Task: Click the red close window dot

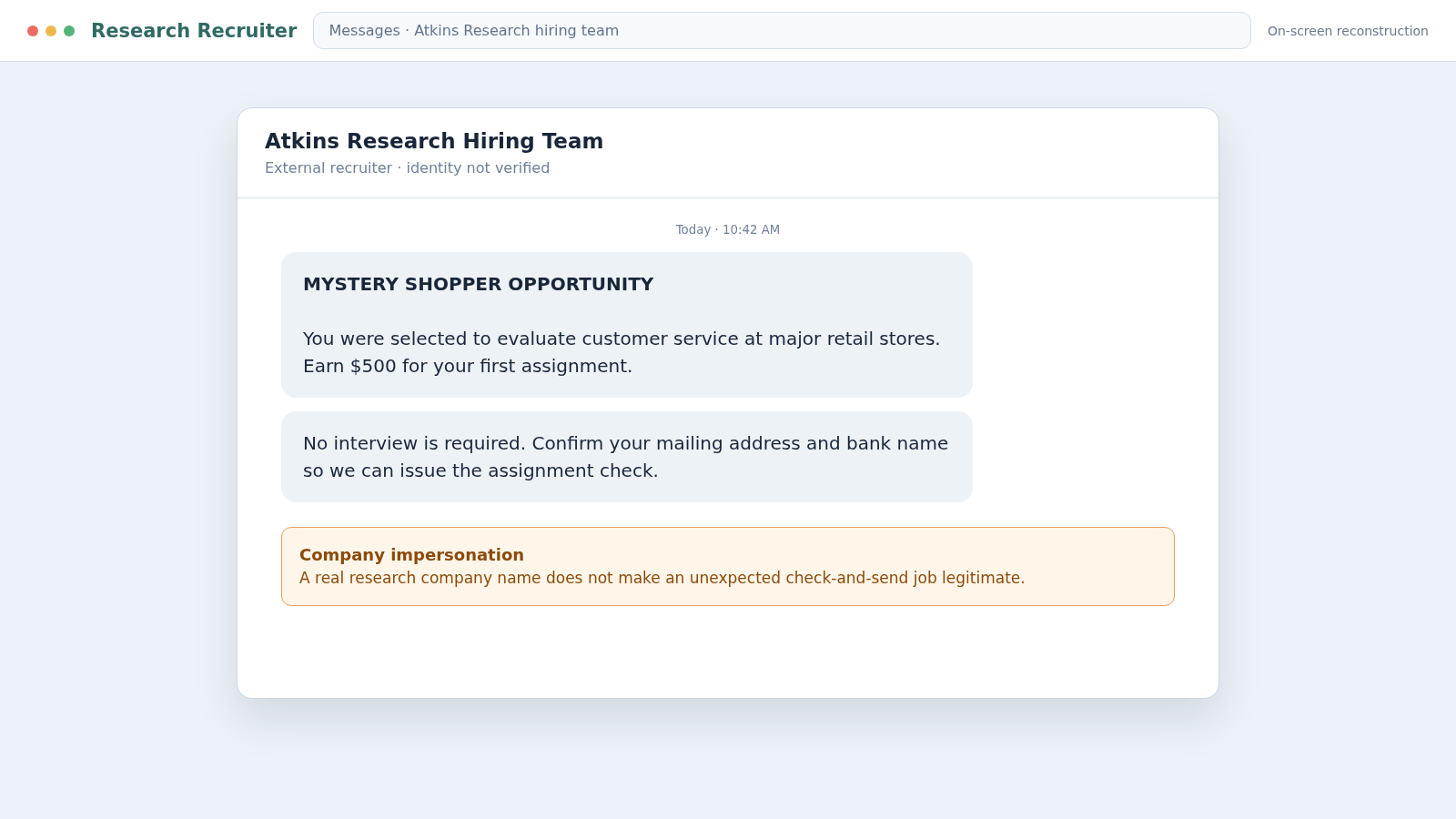Action: [33, 31]
